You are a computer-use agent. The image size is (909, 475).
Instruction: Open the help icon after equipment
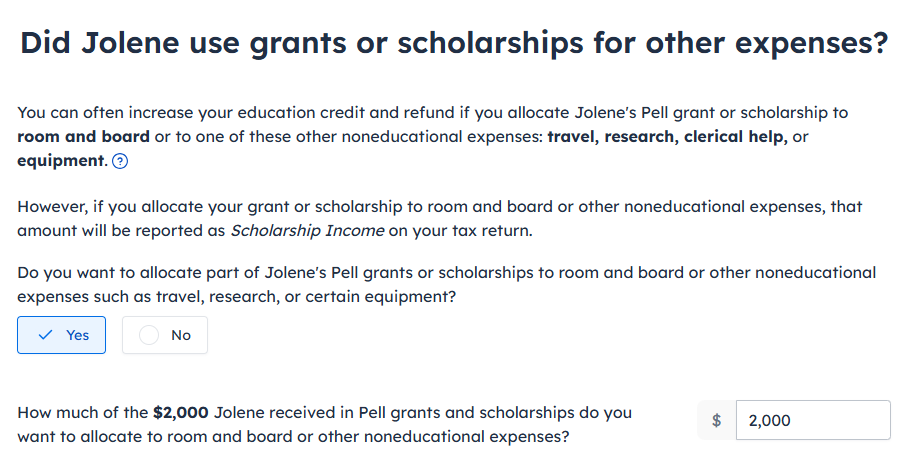pos(120,161)
